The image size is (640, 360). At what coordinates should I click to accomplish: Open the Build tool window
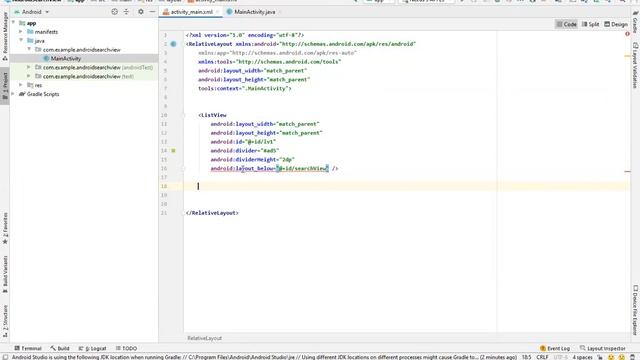point(60,349)
